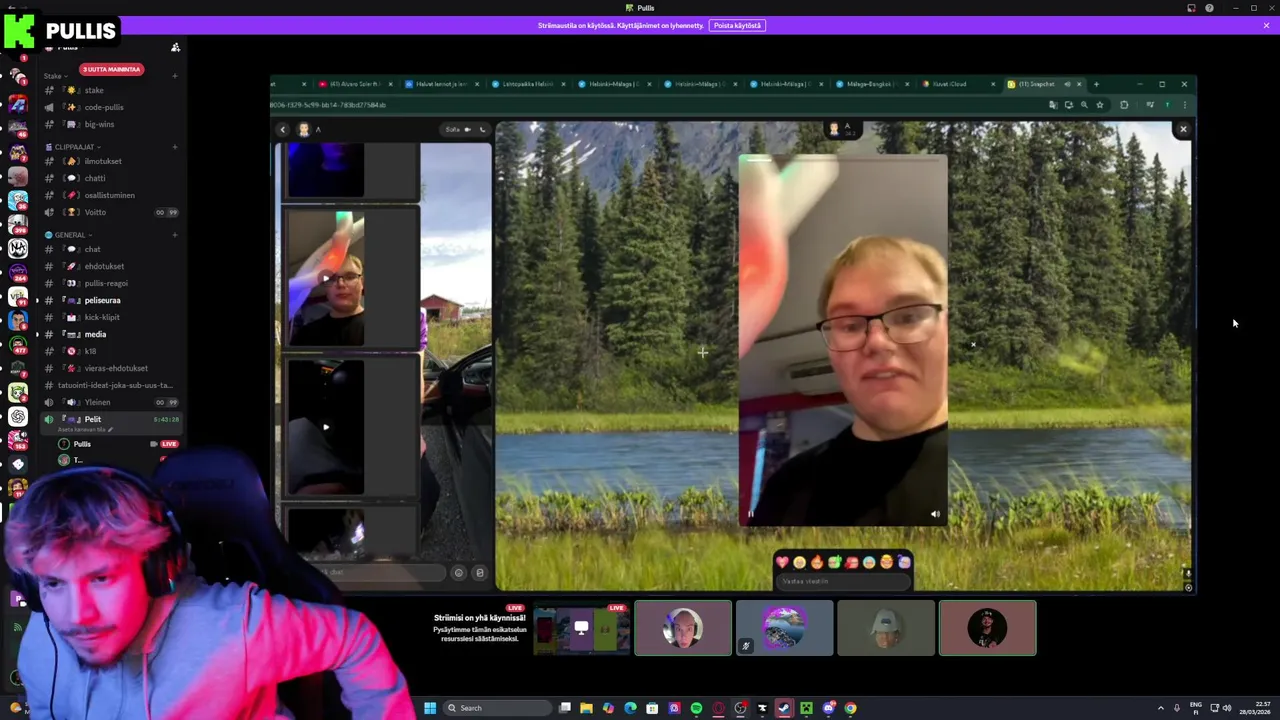This screenshot has width=1280, height=720.
Task: Open a new browser tab
Action: (1096, 84)
